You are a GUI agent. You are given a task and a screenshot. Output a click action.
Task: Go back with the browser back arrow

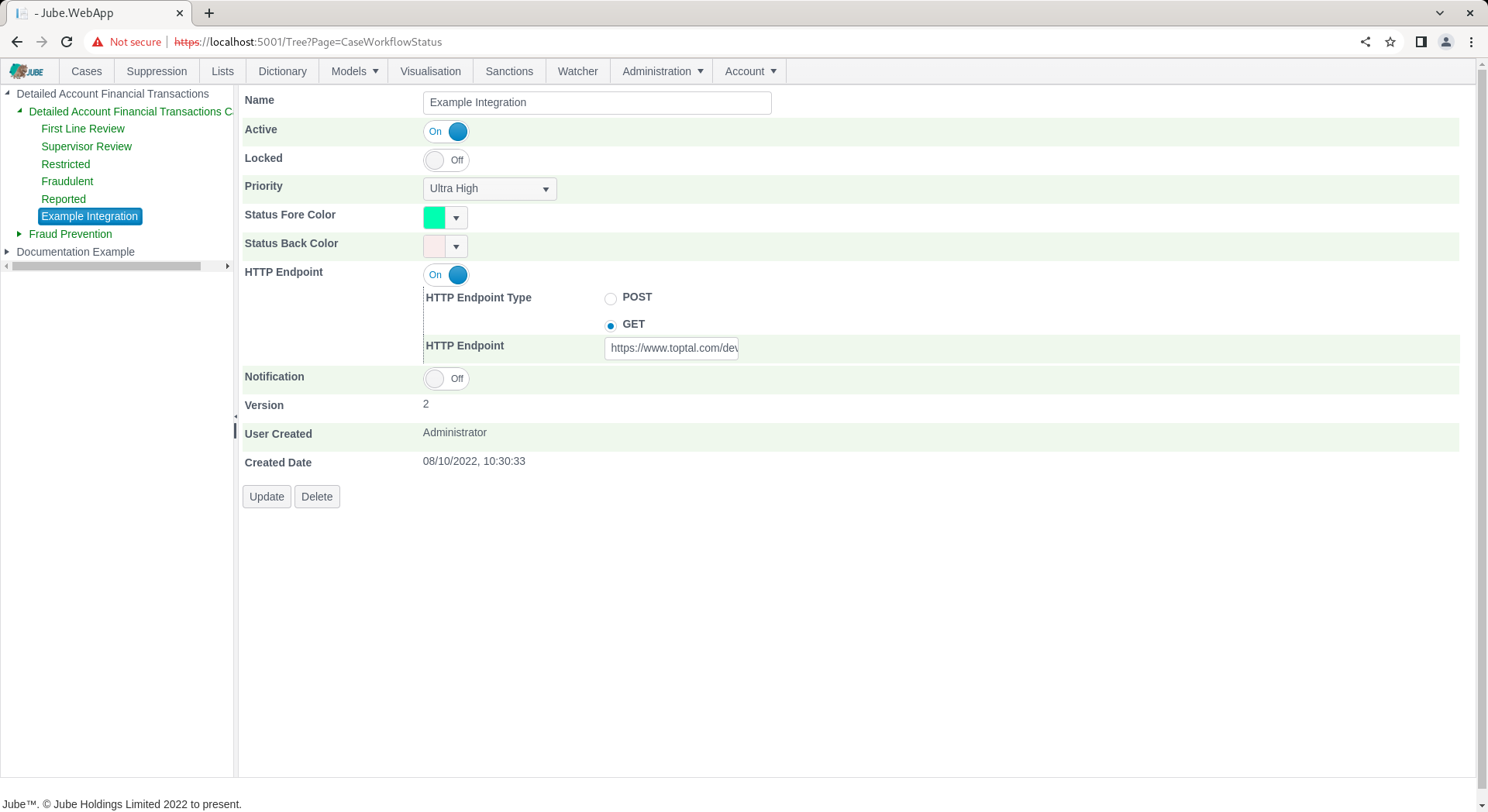click(x=17, y=42)
